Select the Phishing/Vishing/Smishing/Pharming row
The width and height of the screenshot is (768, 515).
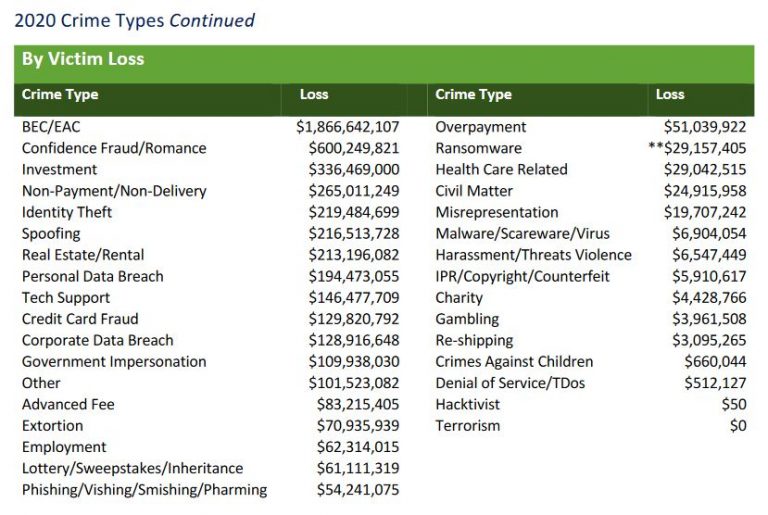tap(144, 490)
